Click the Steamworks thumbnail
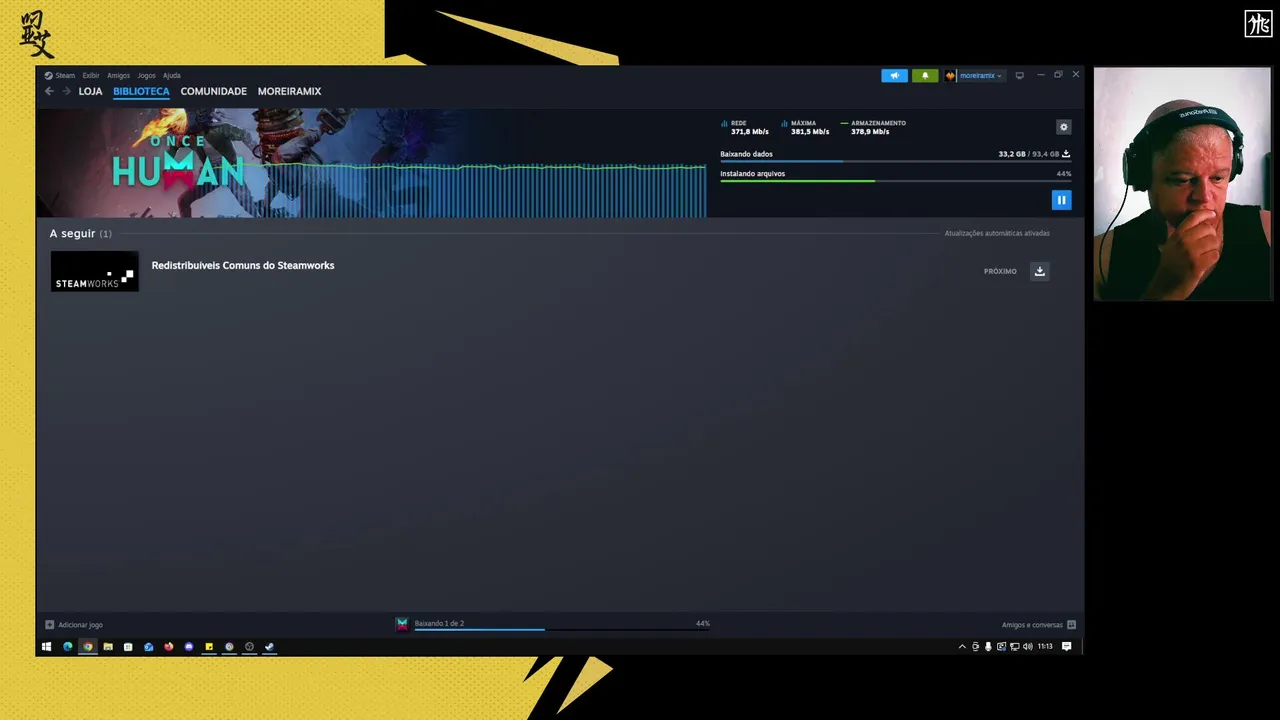 tap(95, 271)
